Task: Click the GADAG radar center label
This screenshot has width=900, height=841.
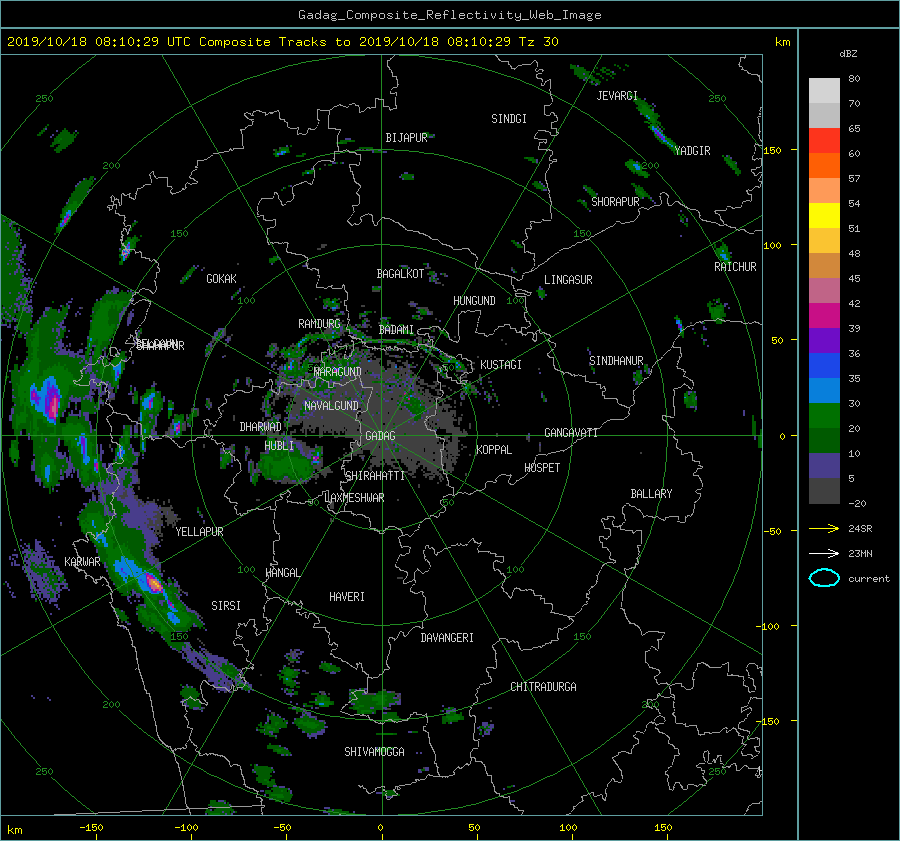Action: click(x=380, y=436)
